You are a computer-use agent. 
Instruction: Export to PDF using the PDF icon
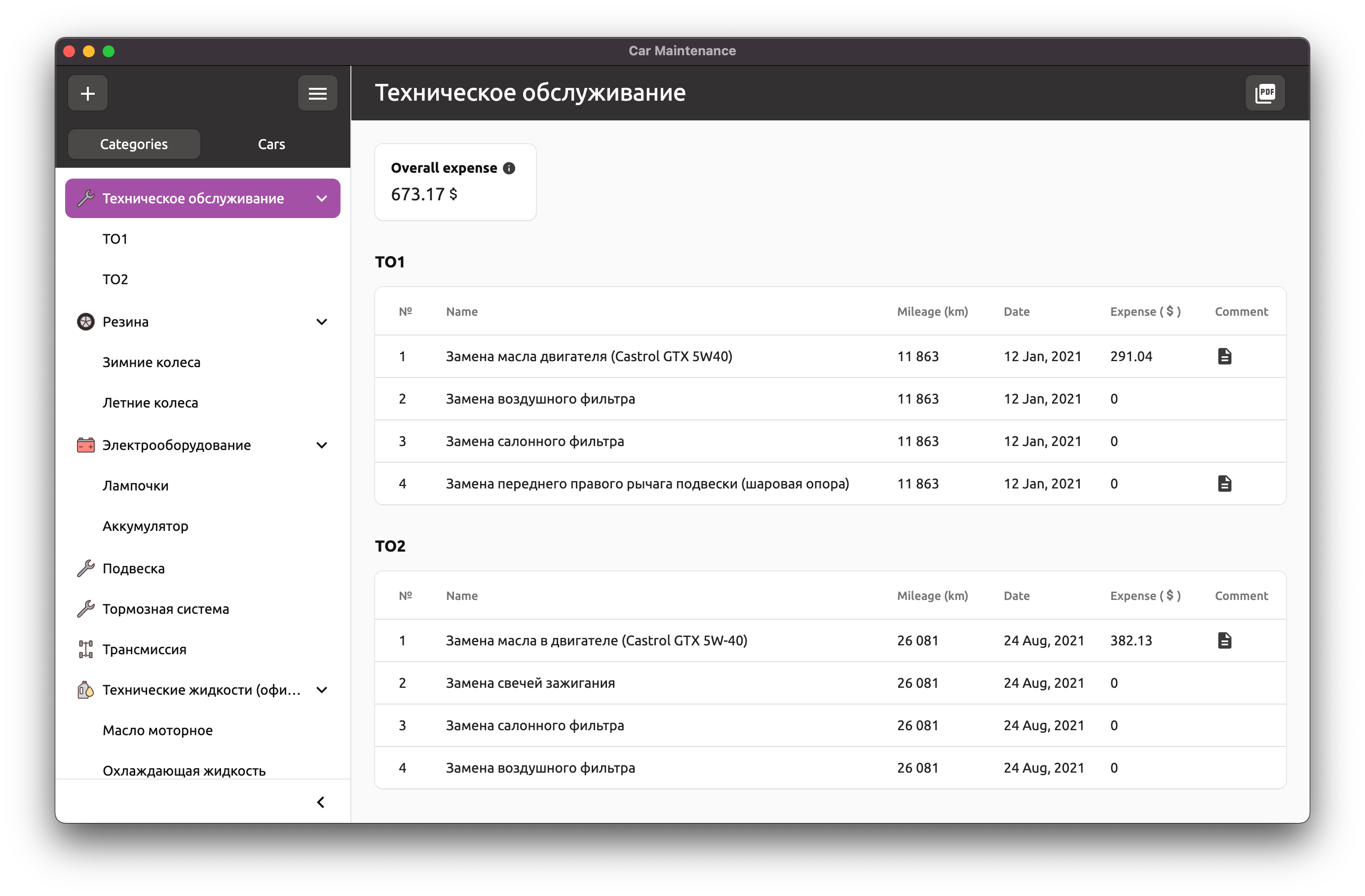click(1265, 93)
